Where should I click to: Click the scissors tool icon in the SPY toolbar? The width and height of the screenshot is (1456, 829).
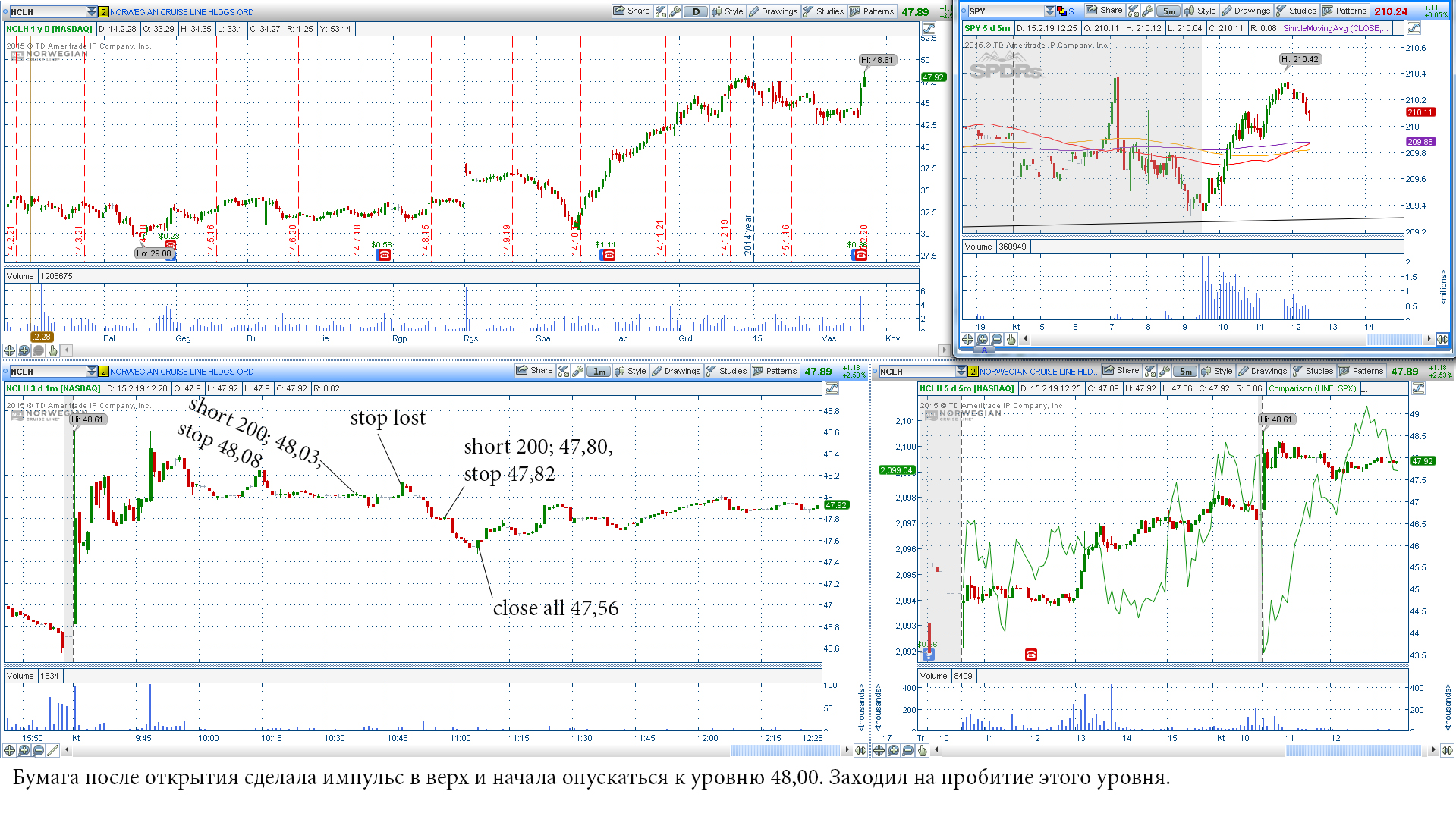(x=1134, y=11)
